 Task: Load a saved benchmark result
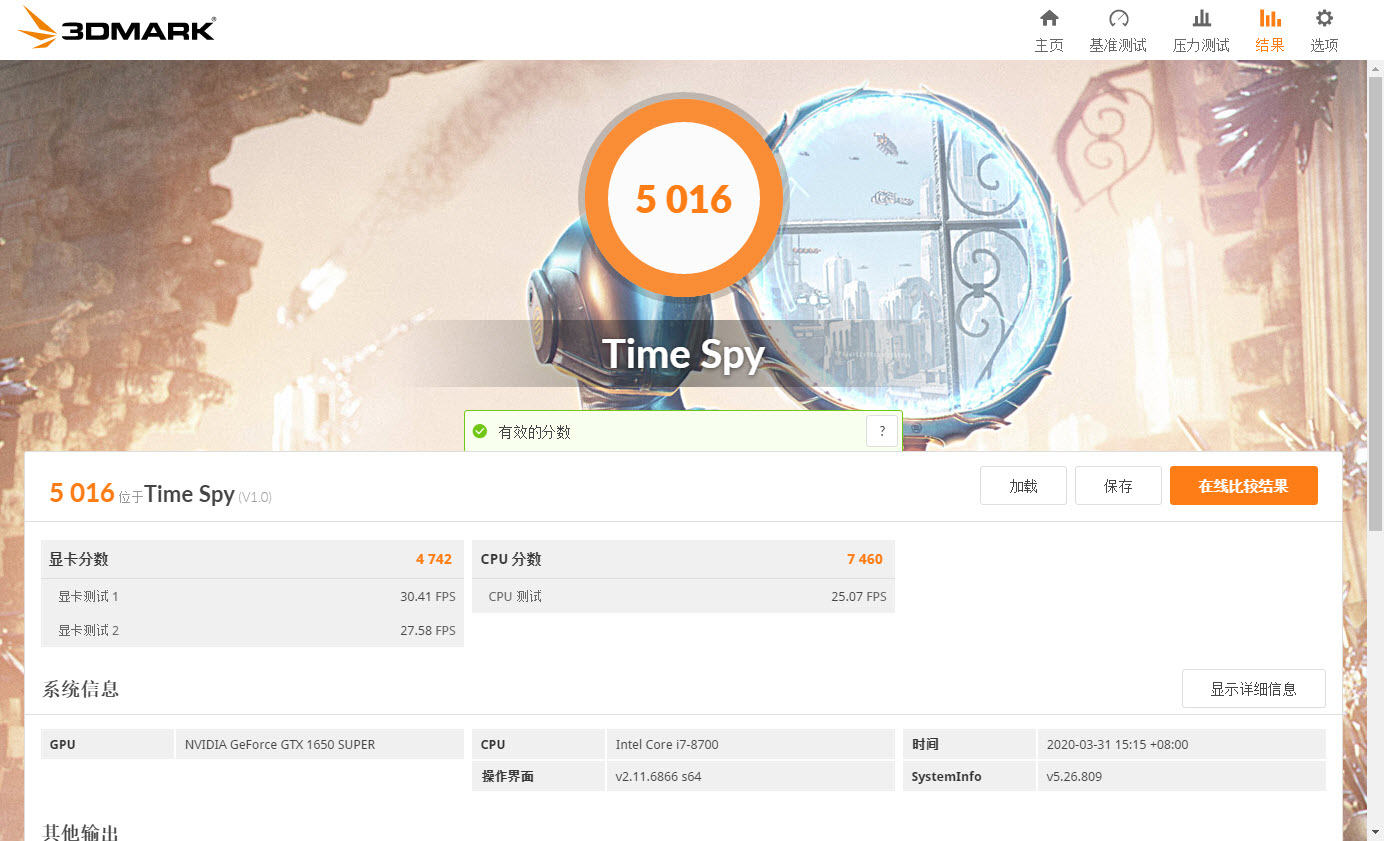1023,485
